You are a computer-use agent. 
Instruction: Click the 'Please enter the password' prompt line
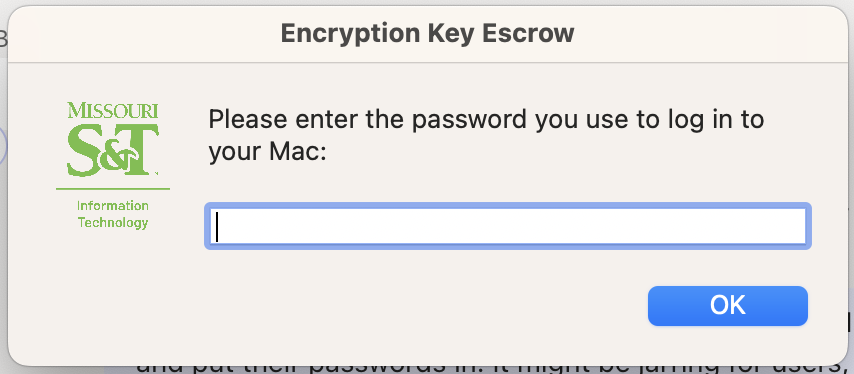[x=486, y=120]
